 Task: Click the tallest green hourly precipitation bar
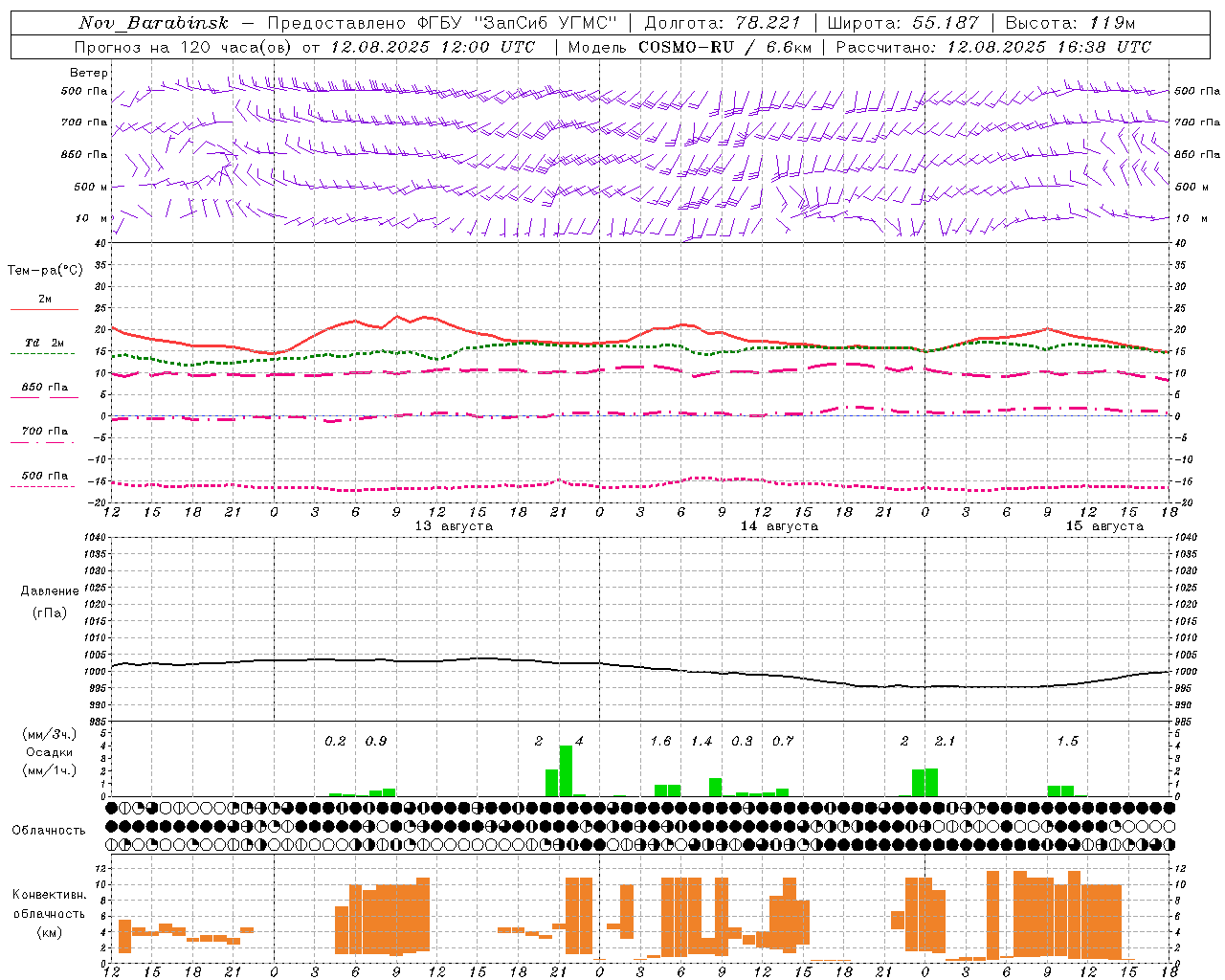[566, 770]
